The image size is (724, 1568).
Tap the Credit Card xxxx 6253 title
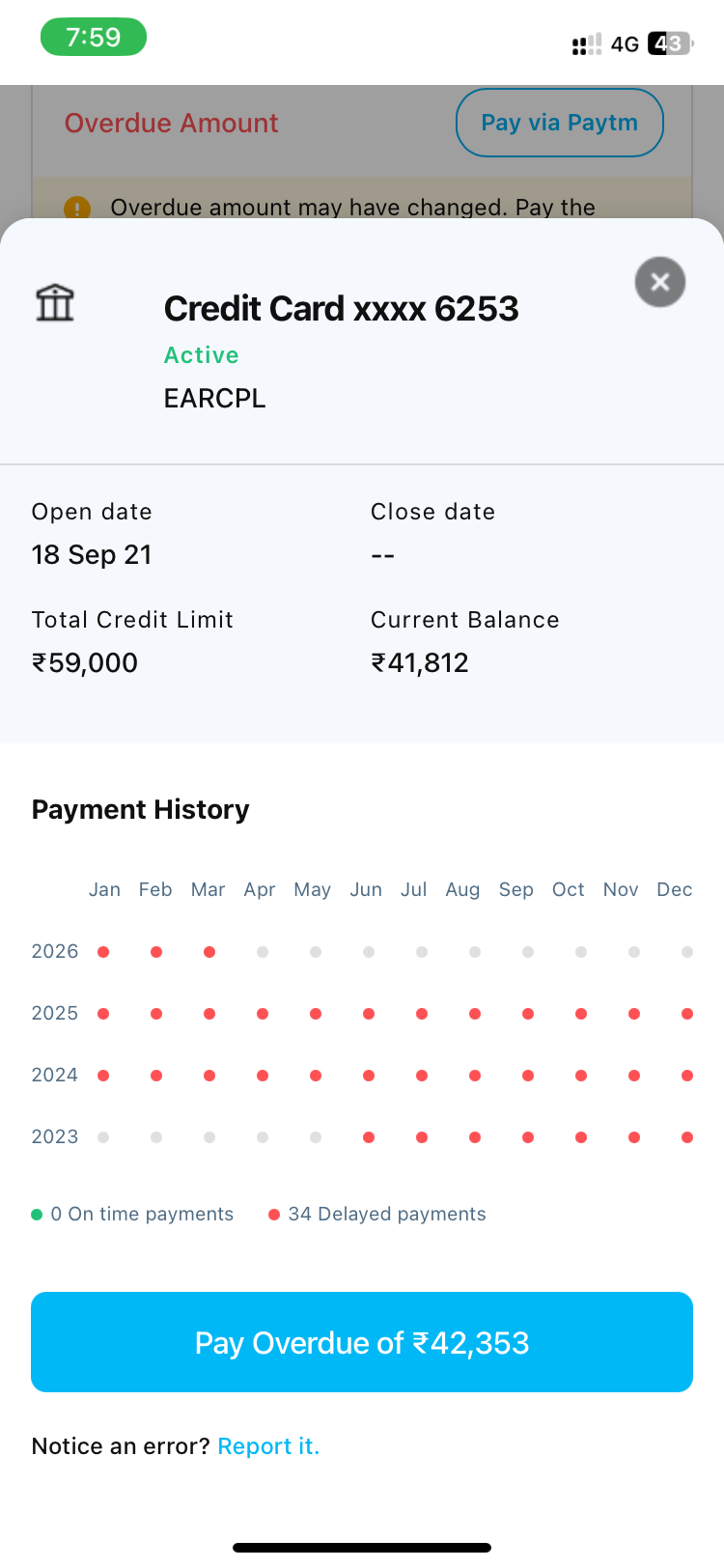tap(341, 309)
